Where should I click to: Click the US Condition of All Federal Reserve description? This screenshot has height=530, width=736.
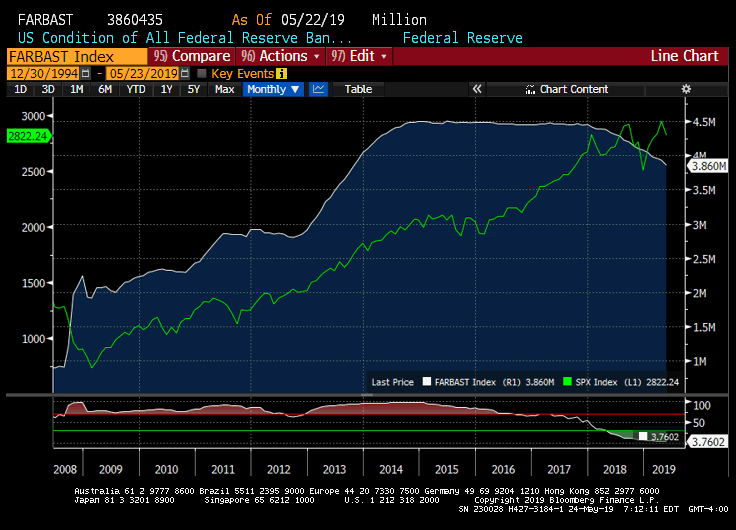(184, 38)
